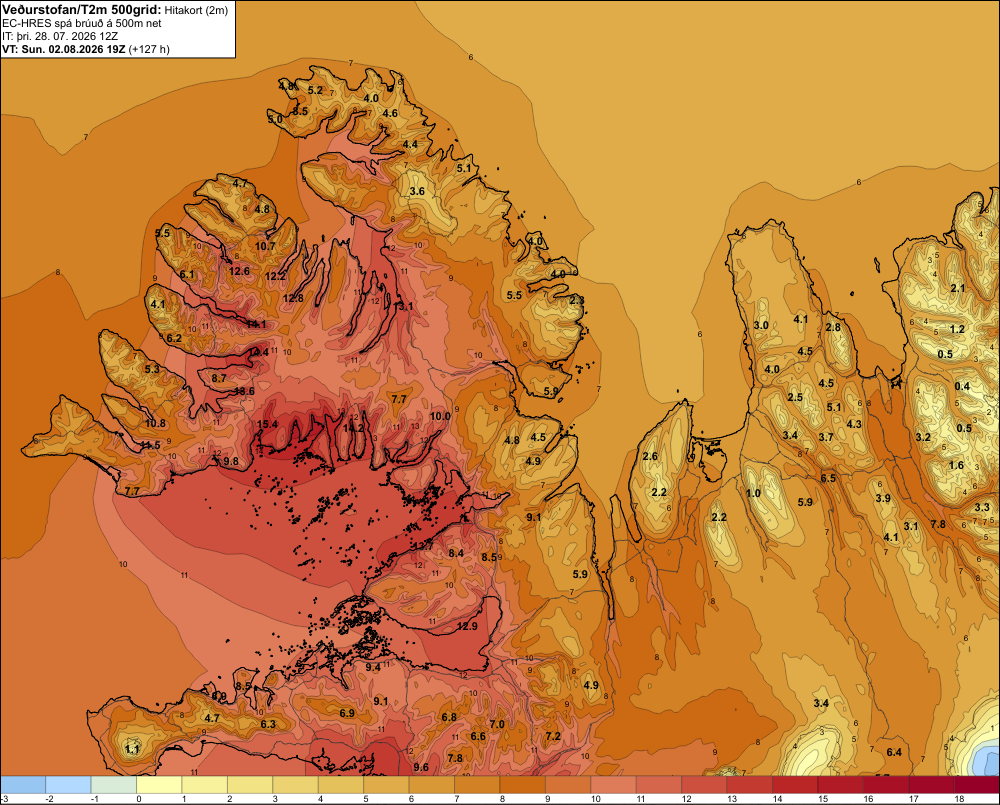Click the darkest red legend swatch right of 18
The height and width of the screenshot is (805, 1000).
pyautogui.click(x=977, y=785)
